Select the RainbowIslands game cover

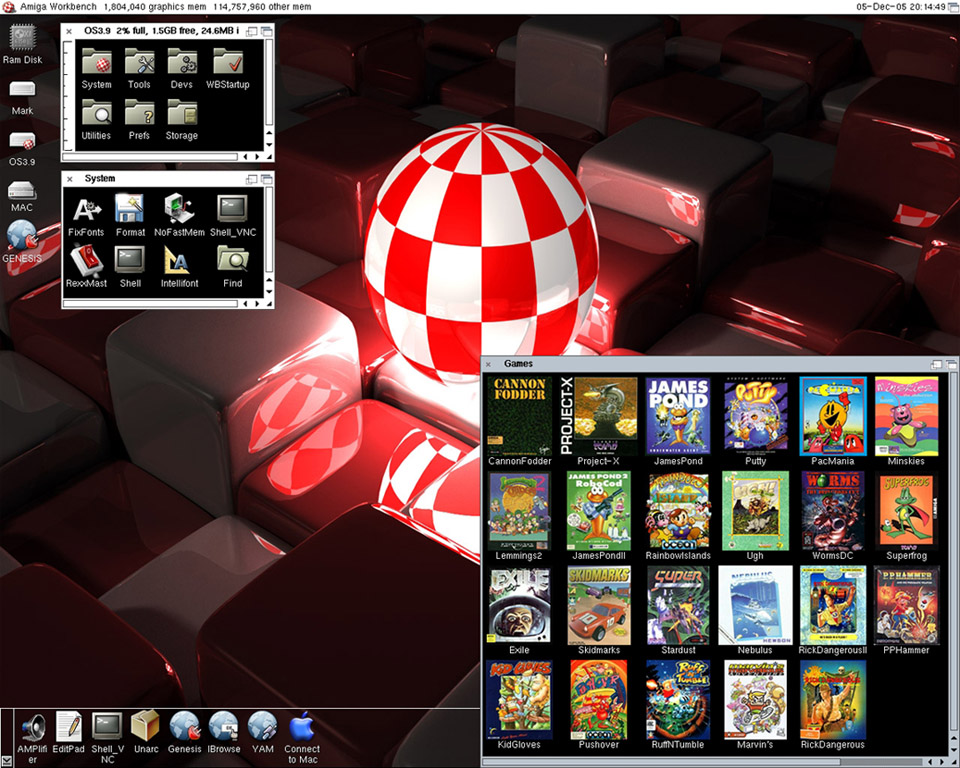coord(678,511)
